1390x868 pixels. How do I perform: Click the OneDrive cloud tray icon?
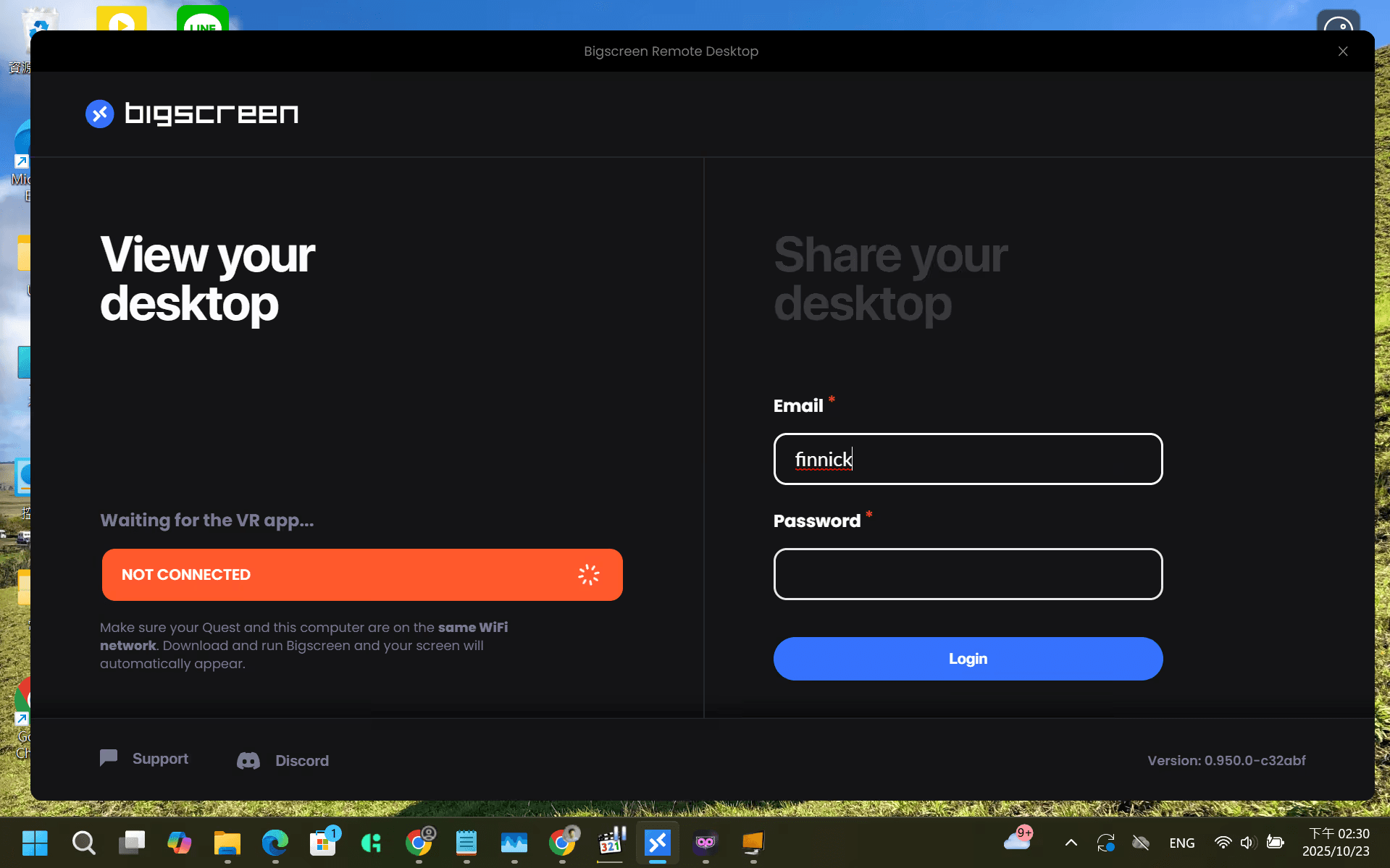pyautogui.click(x=1141, y=843)
